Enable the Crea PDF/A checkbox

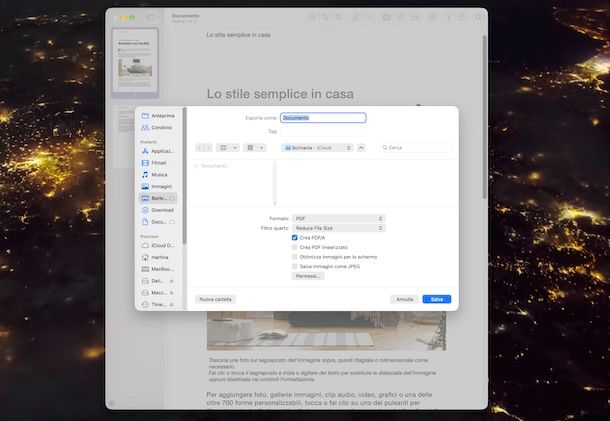click(294, 238)
